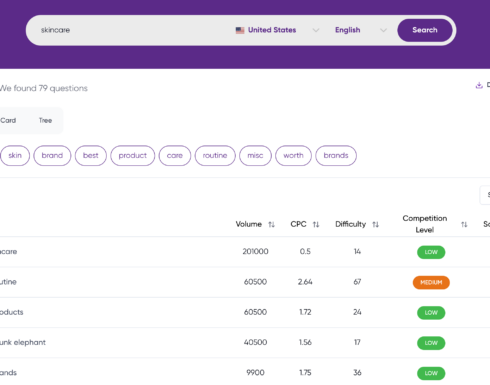The image size is (490, 385).
Task: Sort by Volume using the arrows icon
Action: pos(272,224)
